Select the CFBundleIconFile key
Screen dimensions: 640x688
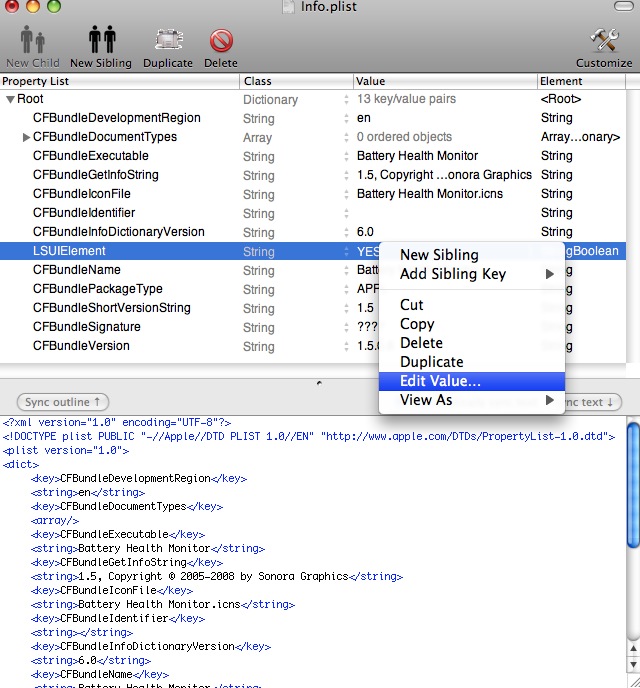tap(82, 194)
